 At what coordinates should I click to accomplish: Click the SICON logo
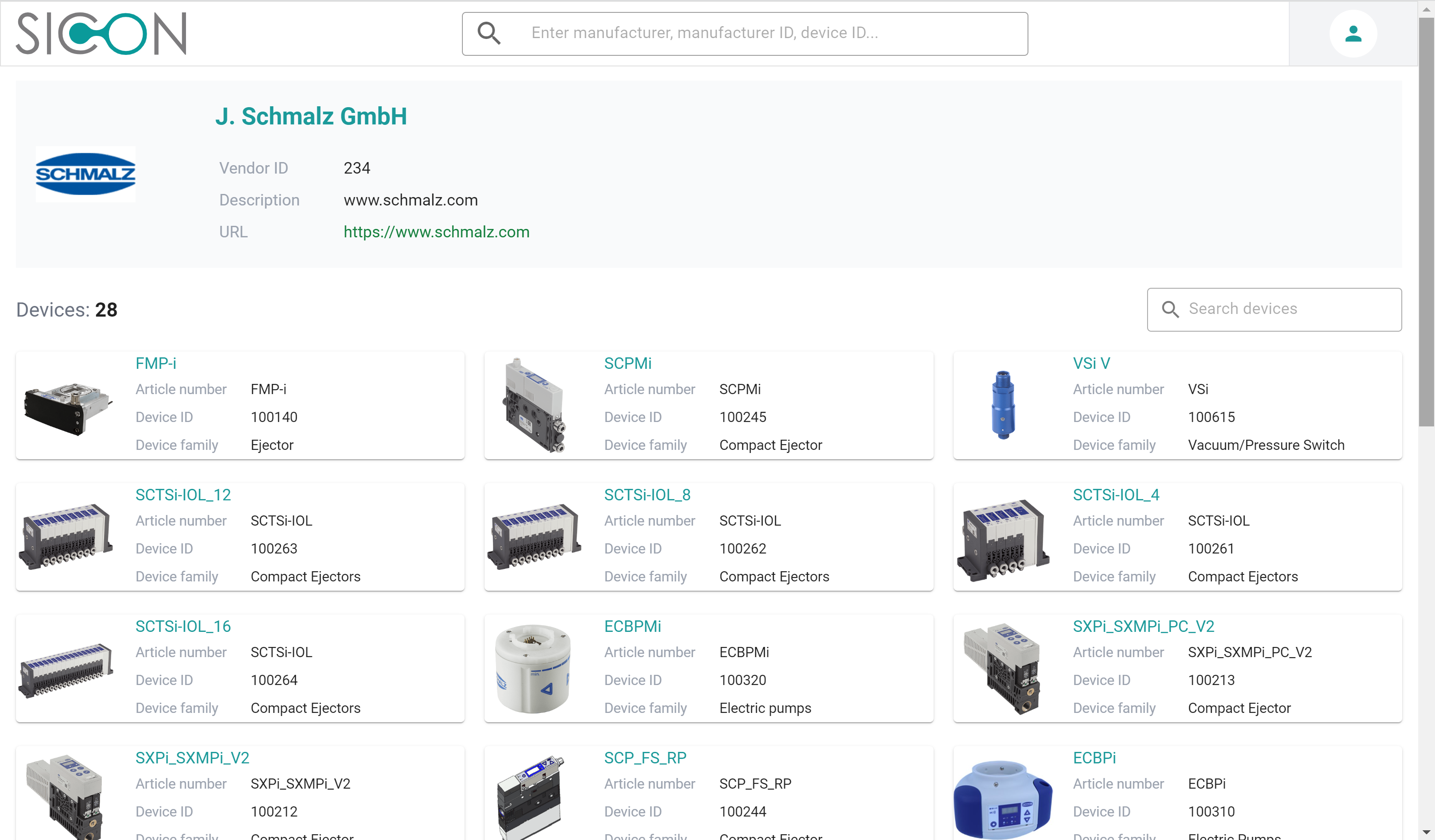pos(101,33)
